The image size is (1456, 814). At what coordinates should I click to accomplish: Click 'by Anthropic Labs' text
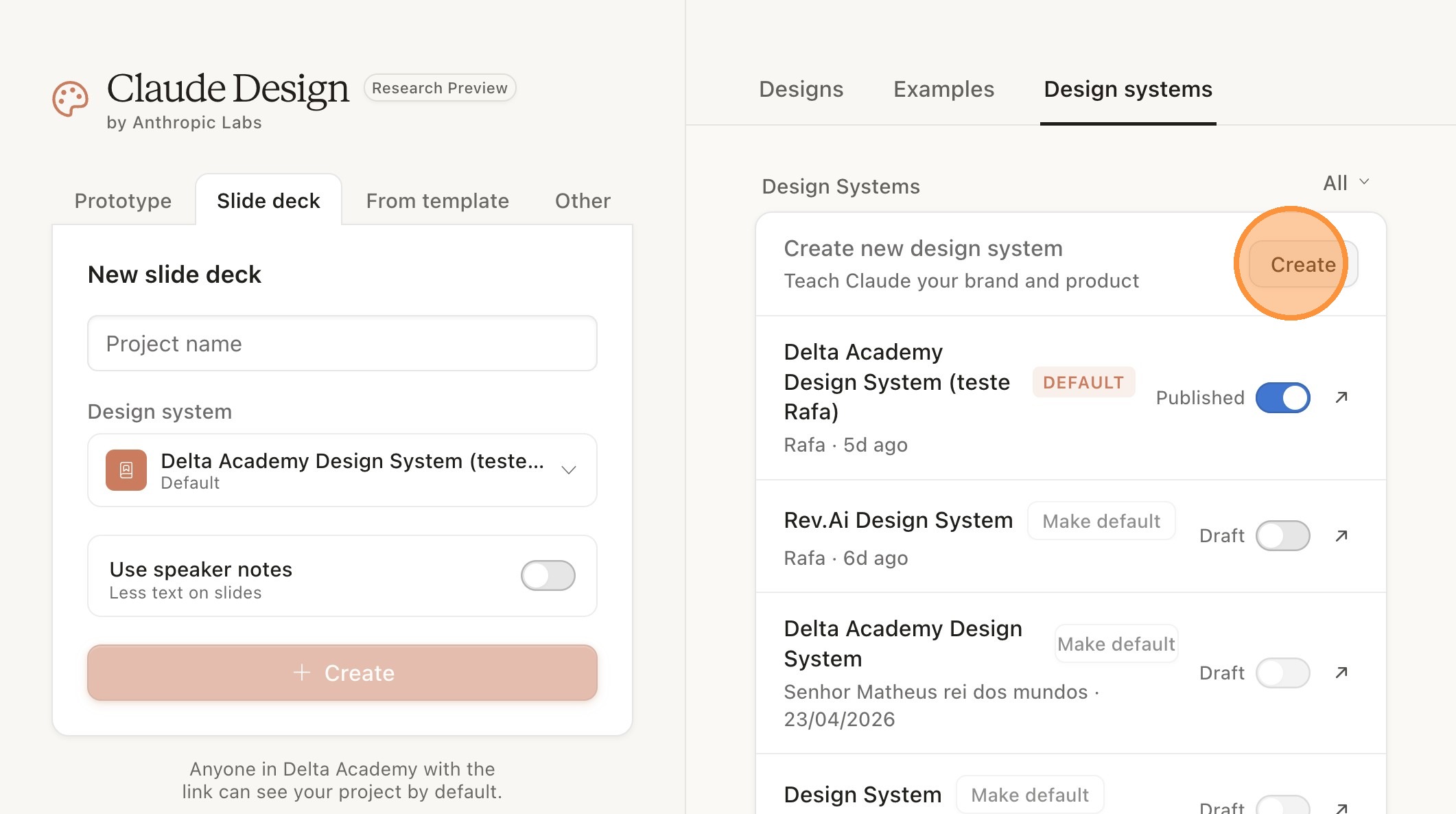(x=184, y=122)
